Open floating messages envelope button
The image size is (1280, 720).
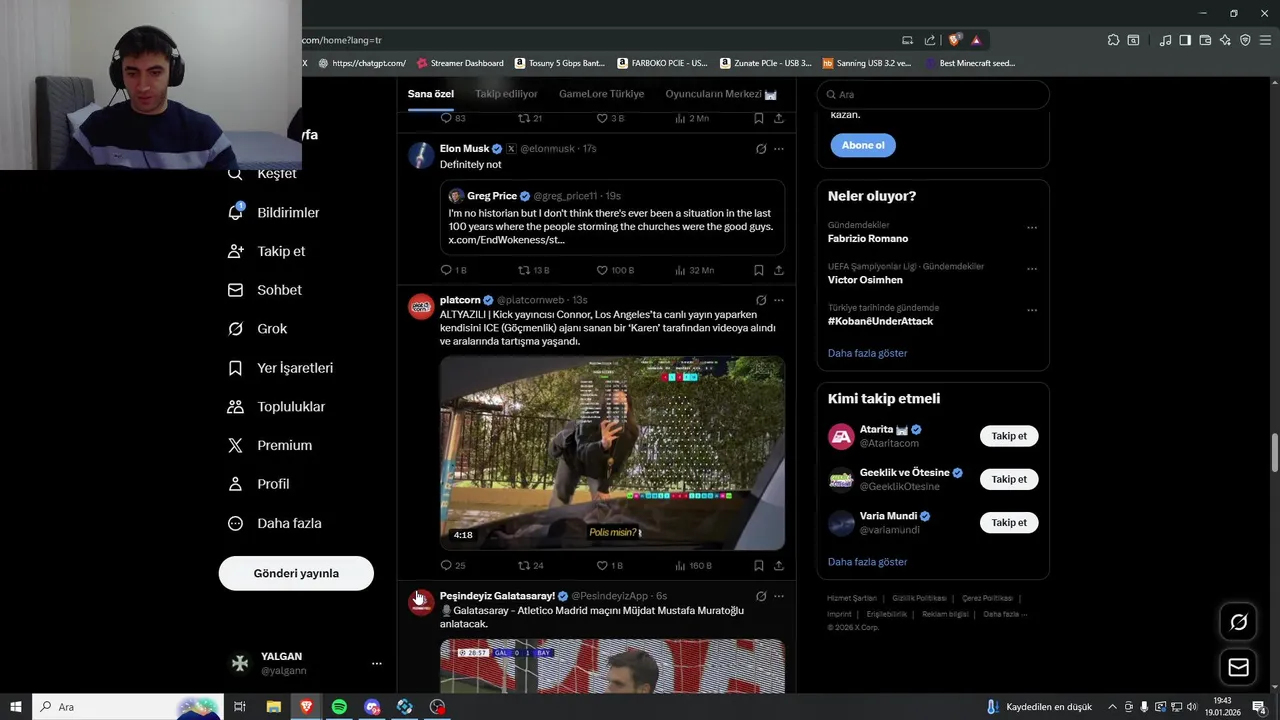click(1238, 667)
